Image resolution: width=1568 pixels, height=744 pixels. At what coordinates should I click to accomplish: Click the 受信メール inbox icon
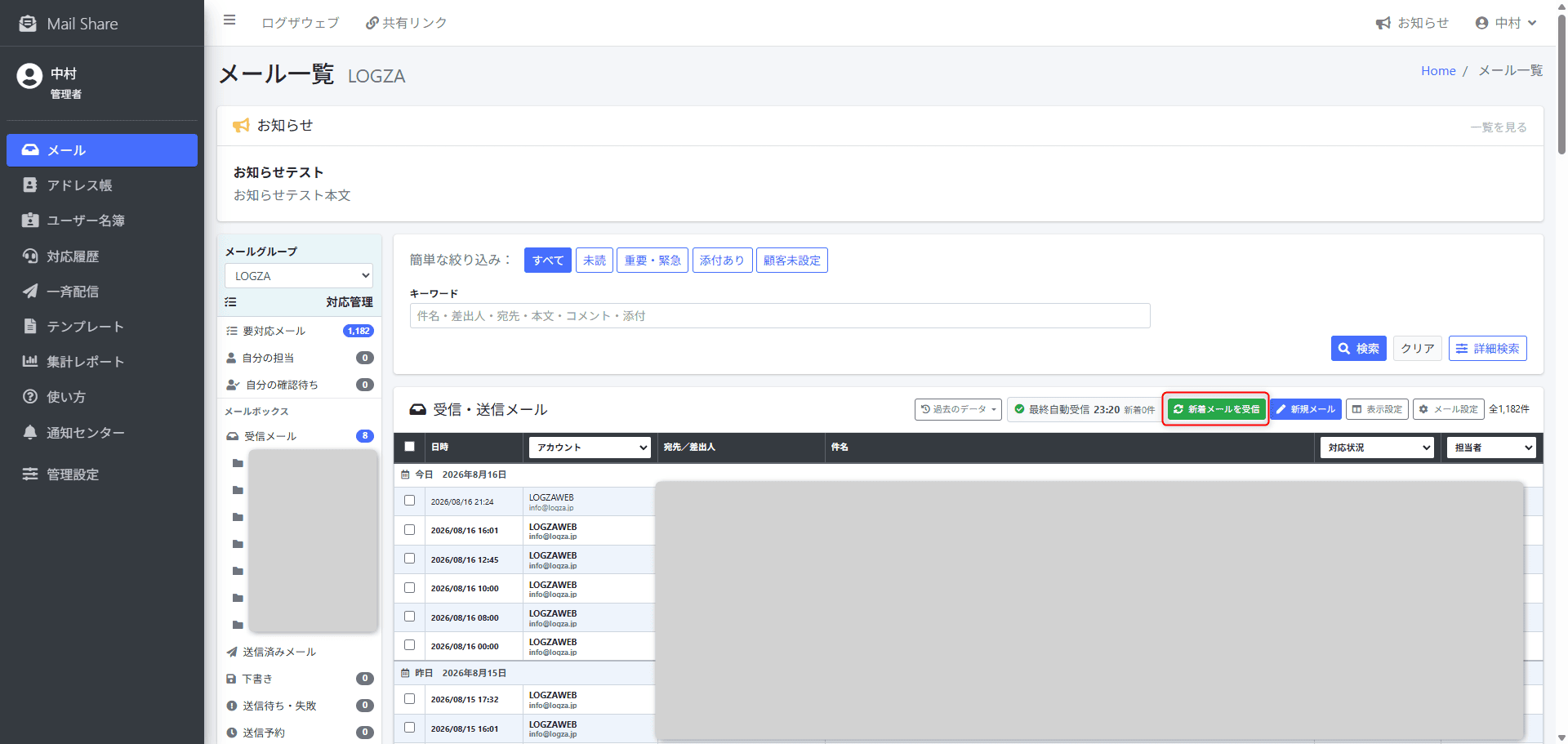233,436
